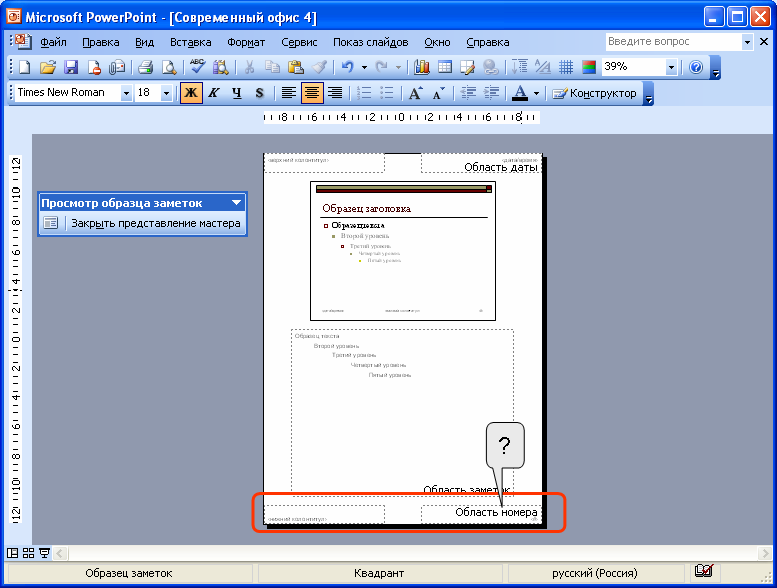
Task: Toggle Show Formatting icon
Action: coord(543,67)
